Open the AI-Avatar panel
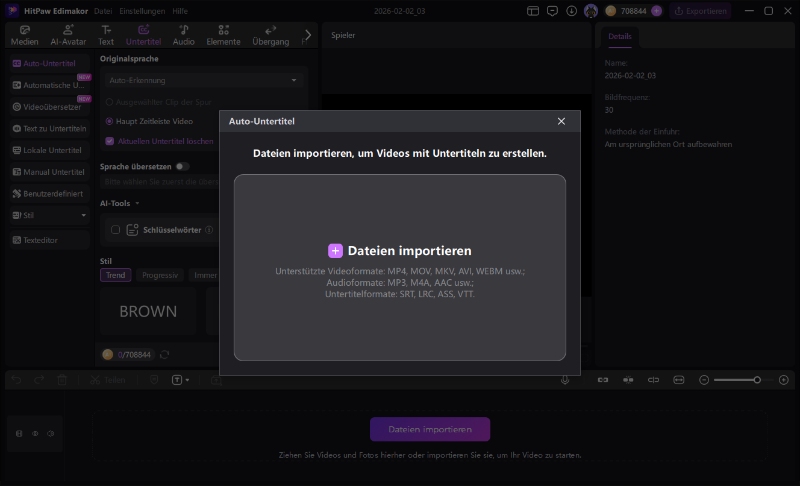 pos(68,36)
